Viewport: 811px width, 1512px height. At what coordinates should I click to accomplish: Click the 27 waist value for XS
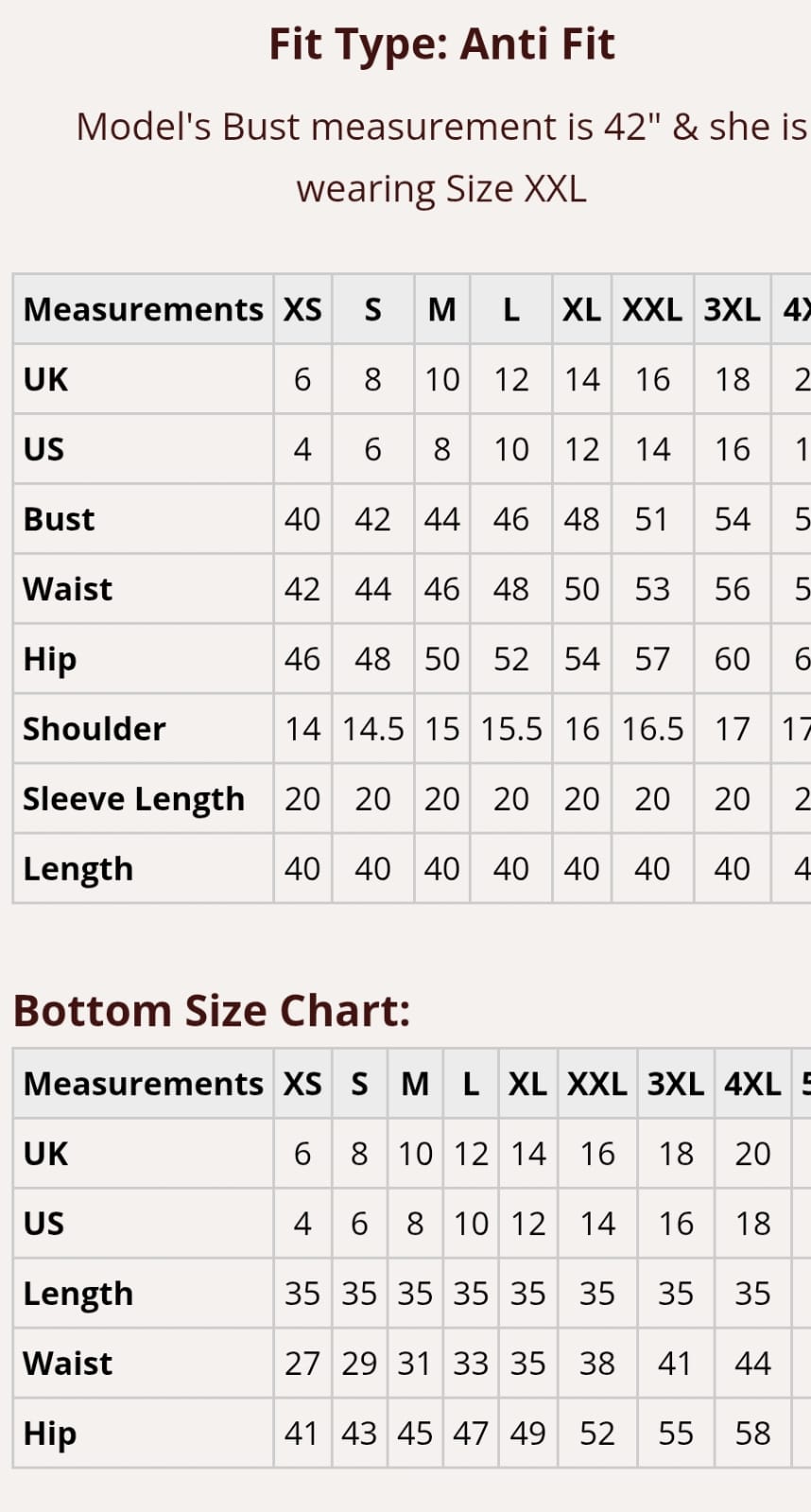coord(302,1364)
